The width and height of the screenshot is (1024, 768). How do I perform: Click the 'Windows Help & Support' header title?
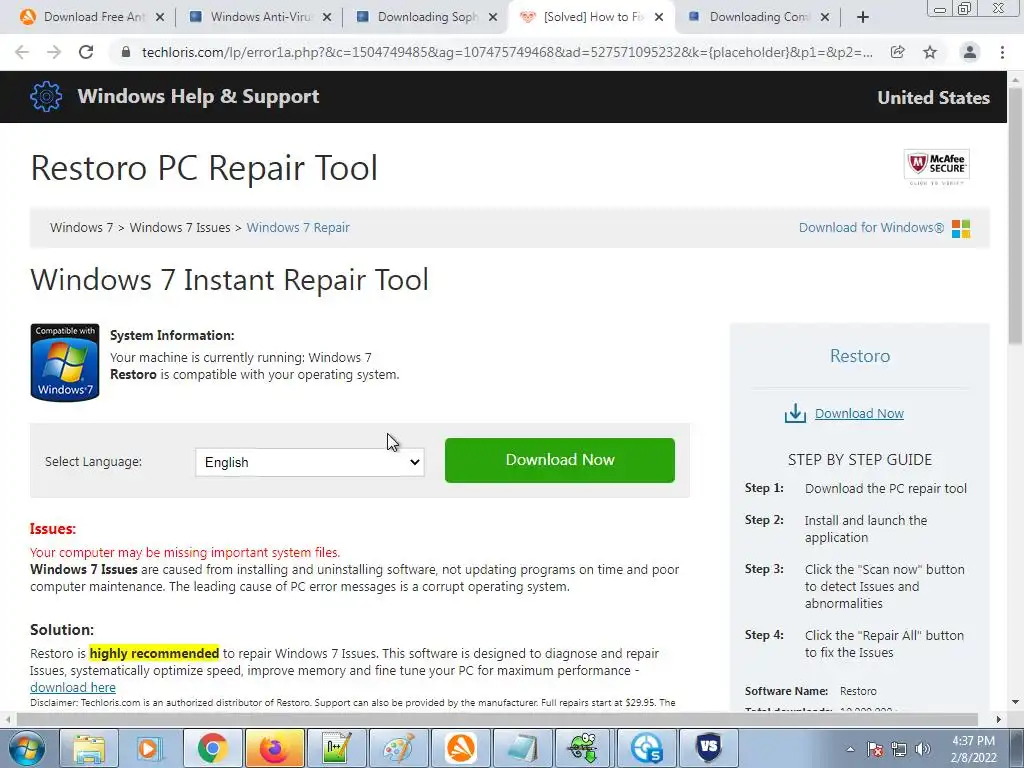click(x=198, y=97)
